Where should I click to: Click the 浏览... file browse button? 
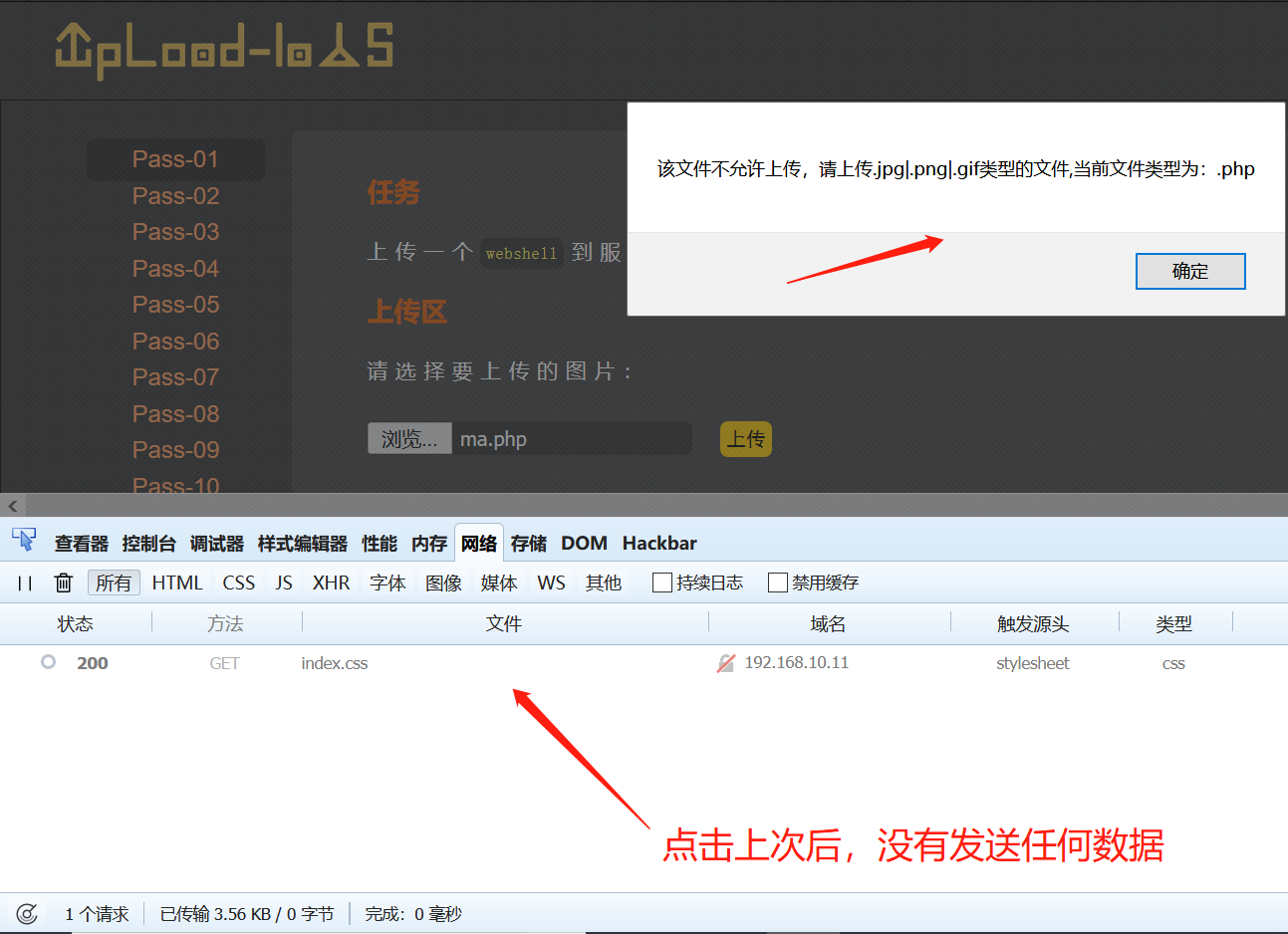tap(409, 438)
